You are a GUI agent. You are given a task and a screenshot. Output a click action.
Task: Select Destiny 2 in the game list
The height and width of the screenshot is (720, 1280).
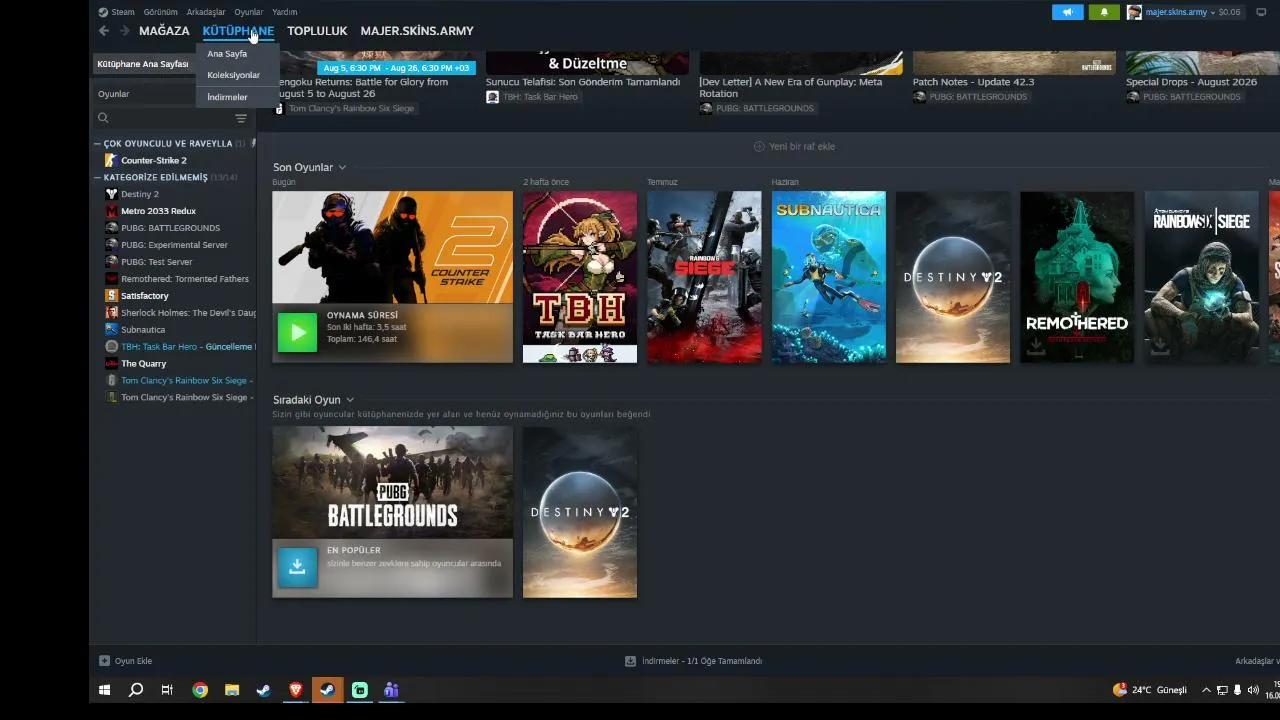pos(140,194)
